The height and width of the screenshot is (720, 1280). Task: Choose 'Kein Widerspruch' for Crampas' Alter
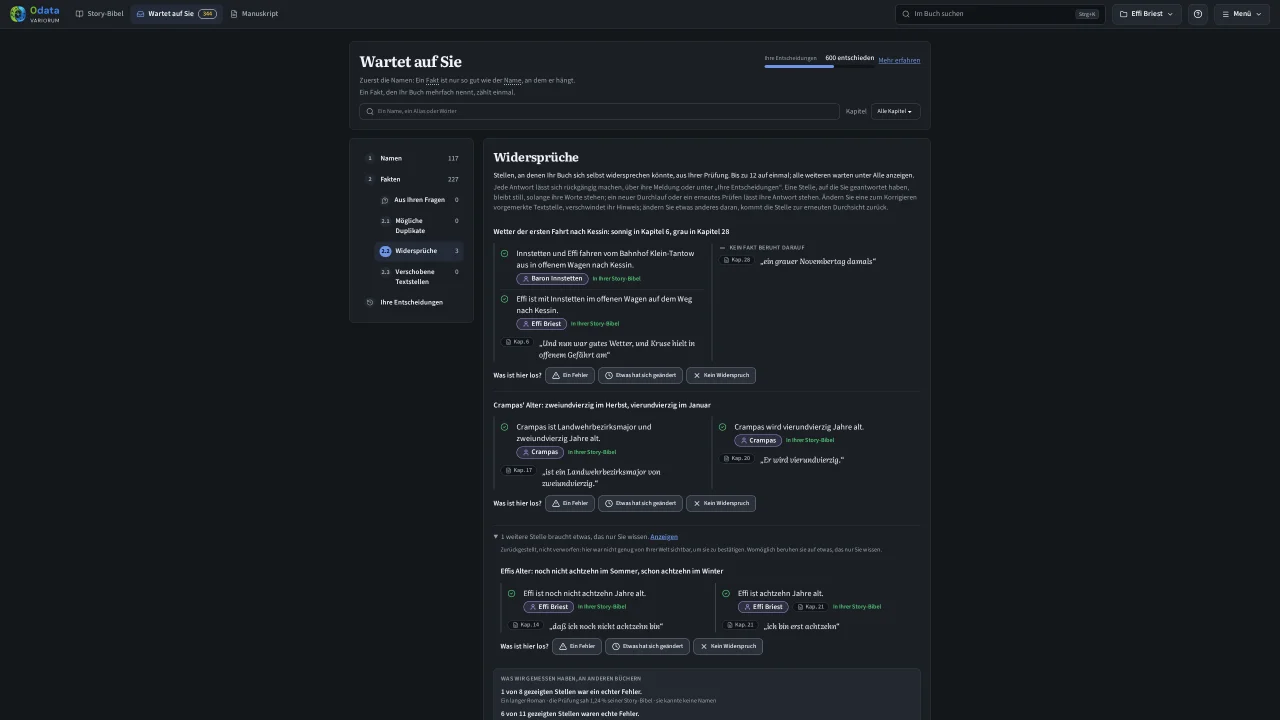click(x=720, y=503)
